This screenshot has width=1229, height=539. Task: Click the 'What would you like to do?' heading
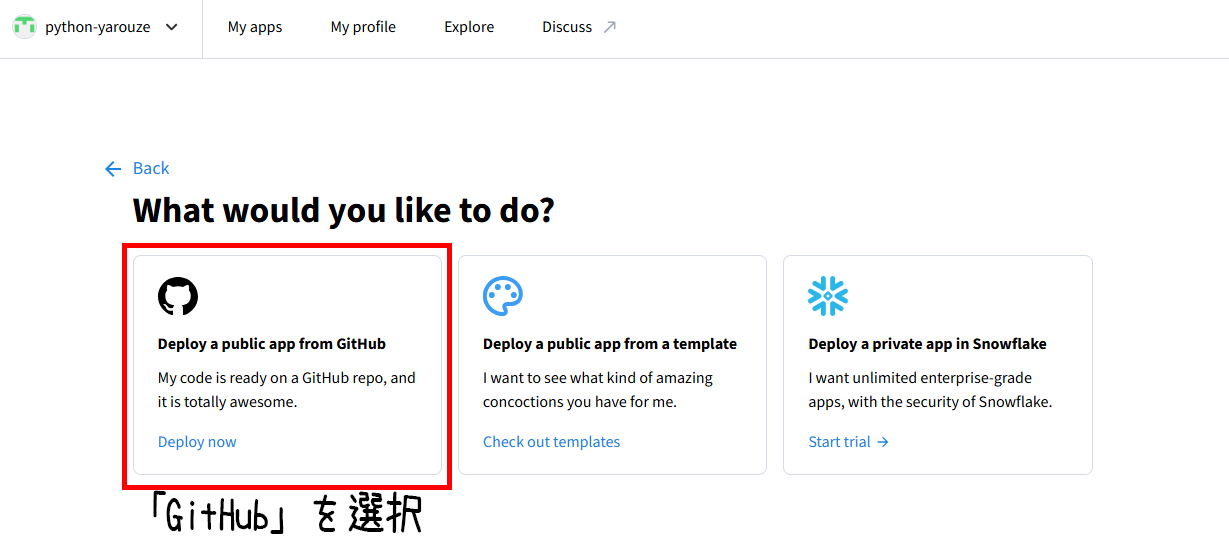343,210
